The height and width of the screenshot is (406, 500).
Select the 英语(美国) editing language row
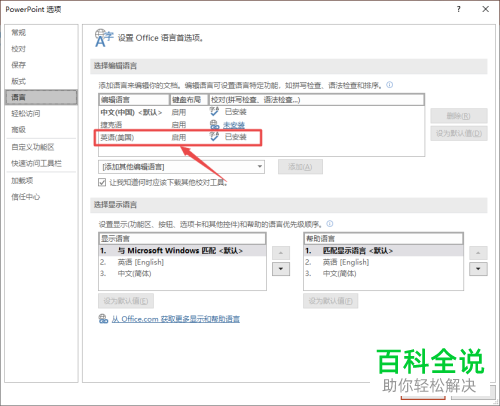261,137
